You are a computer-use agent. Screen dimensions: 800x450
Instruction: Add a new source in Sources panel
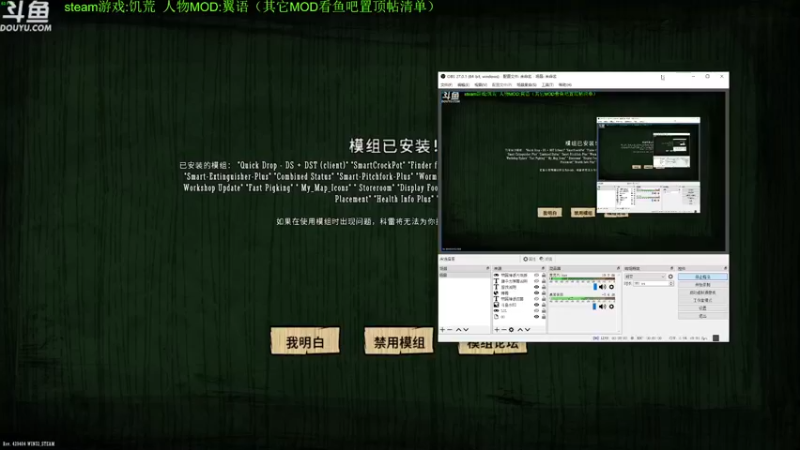(x=497, y=330)
